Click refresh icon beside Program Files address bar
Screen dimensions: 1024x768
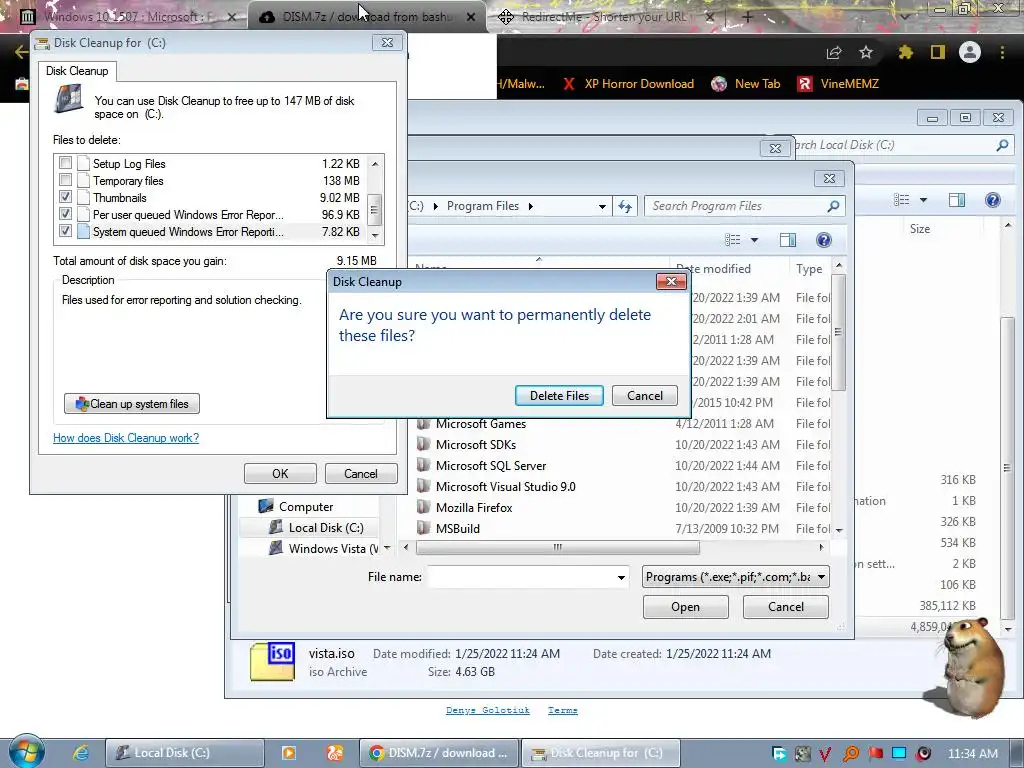[x=625, y=206]
